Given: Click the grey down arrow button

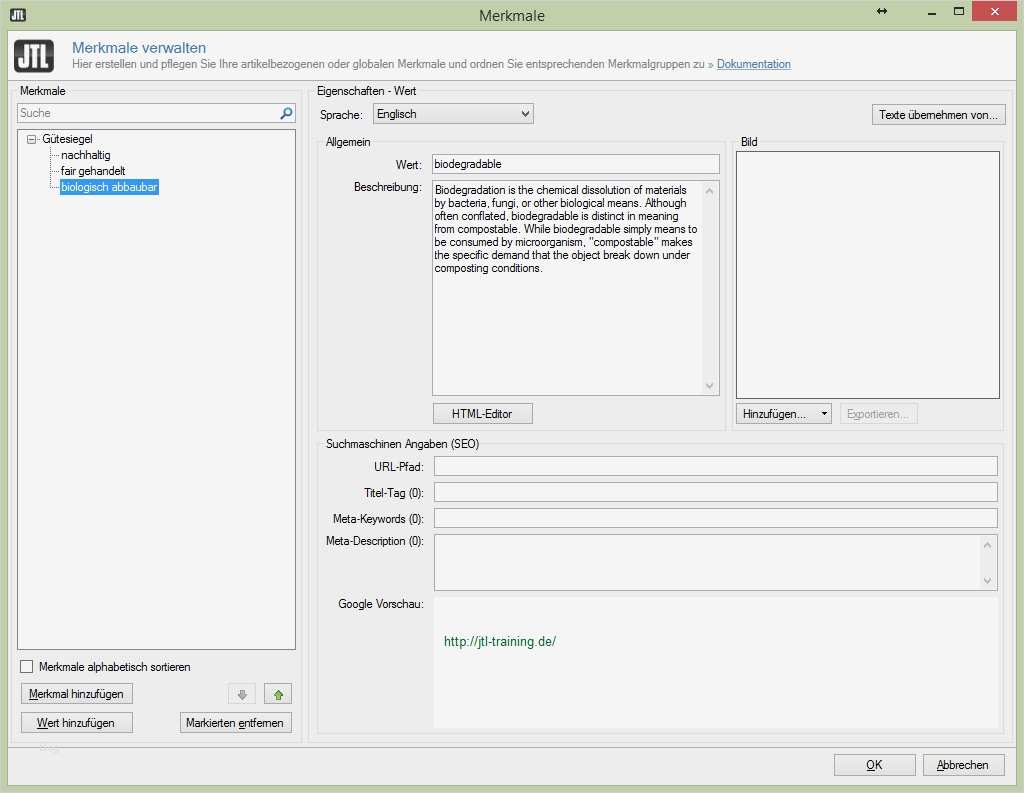Looking at the screenshot, I should click(242, 694).
